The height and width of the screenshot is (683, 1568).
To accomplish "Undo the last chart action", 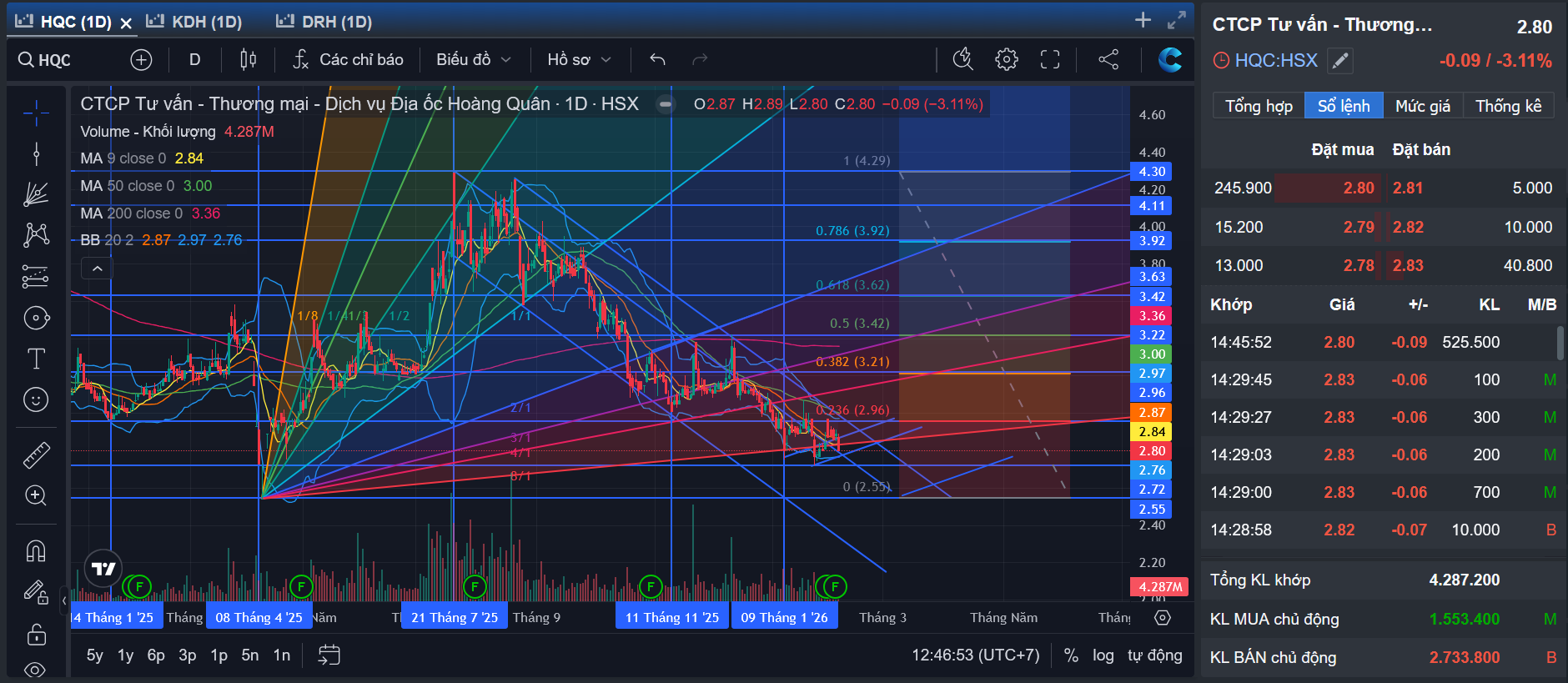I will [x=657, y=59].
